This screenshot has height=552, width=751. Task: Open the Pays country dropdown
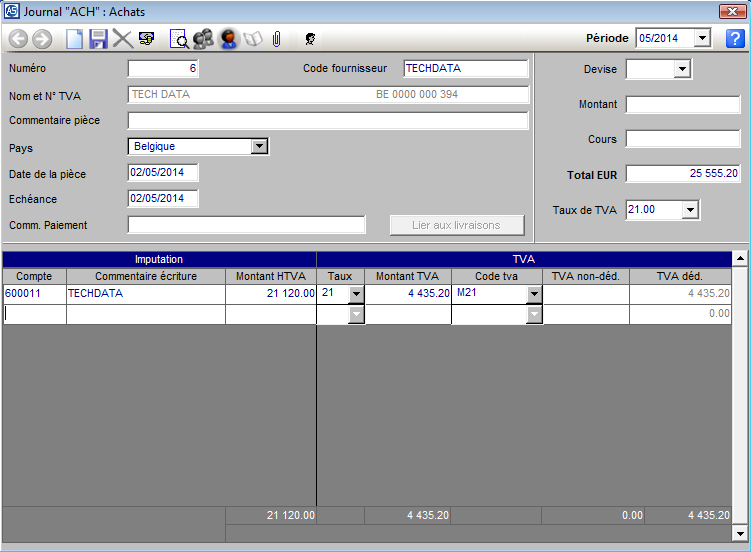click(259, 146)
